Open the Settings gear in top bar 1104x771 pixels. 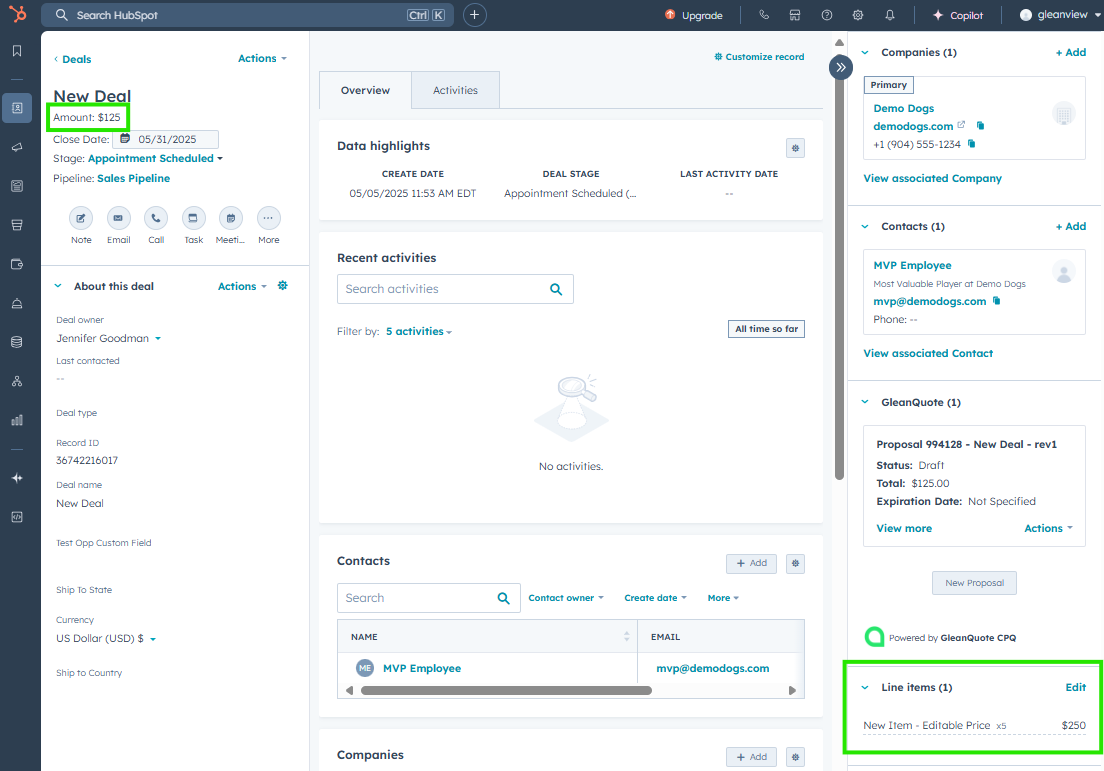point(858,15)
